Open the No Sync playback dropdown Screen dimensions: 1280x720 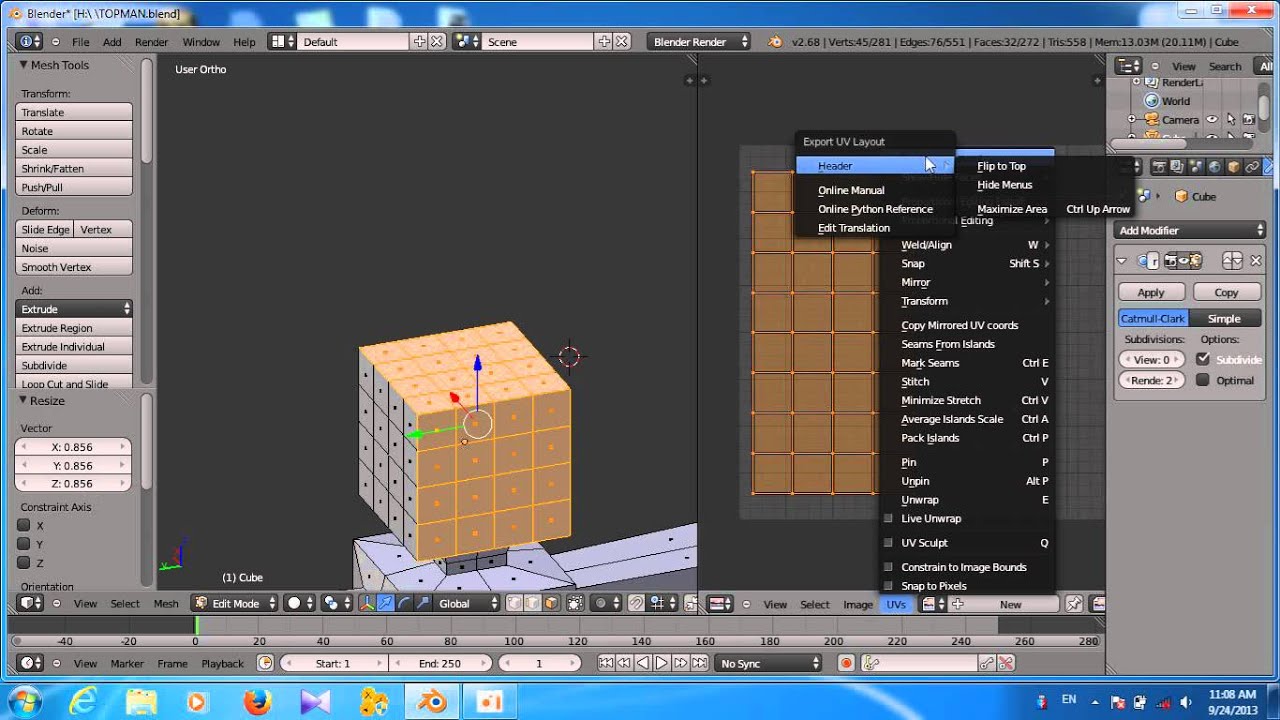[x=769, y=663]
